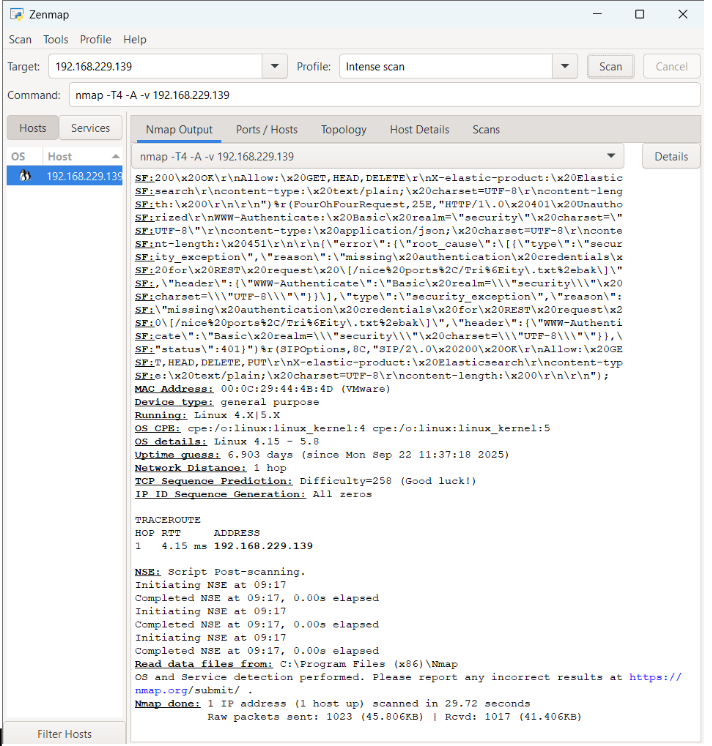Click the TCP Sequence Prediction line

click(x=305, y=481)
